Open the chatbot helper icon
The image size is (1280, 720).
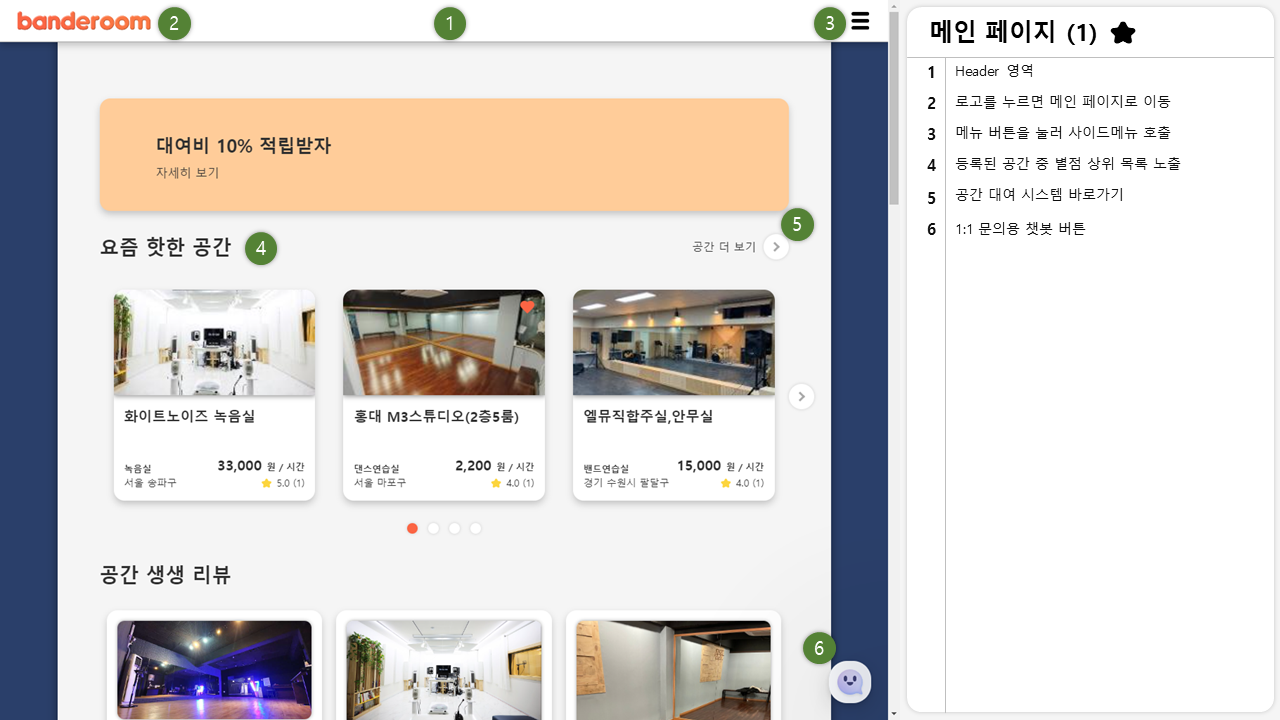(x=849, y=681)
